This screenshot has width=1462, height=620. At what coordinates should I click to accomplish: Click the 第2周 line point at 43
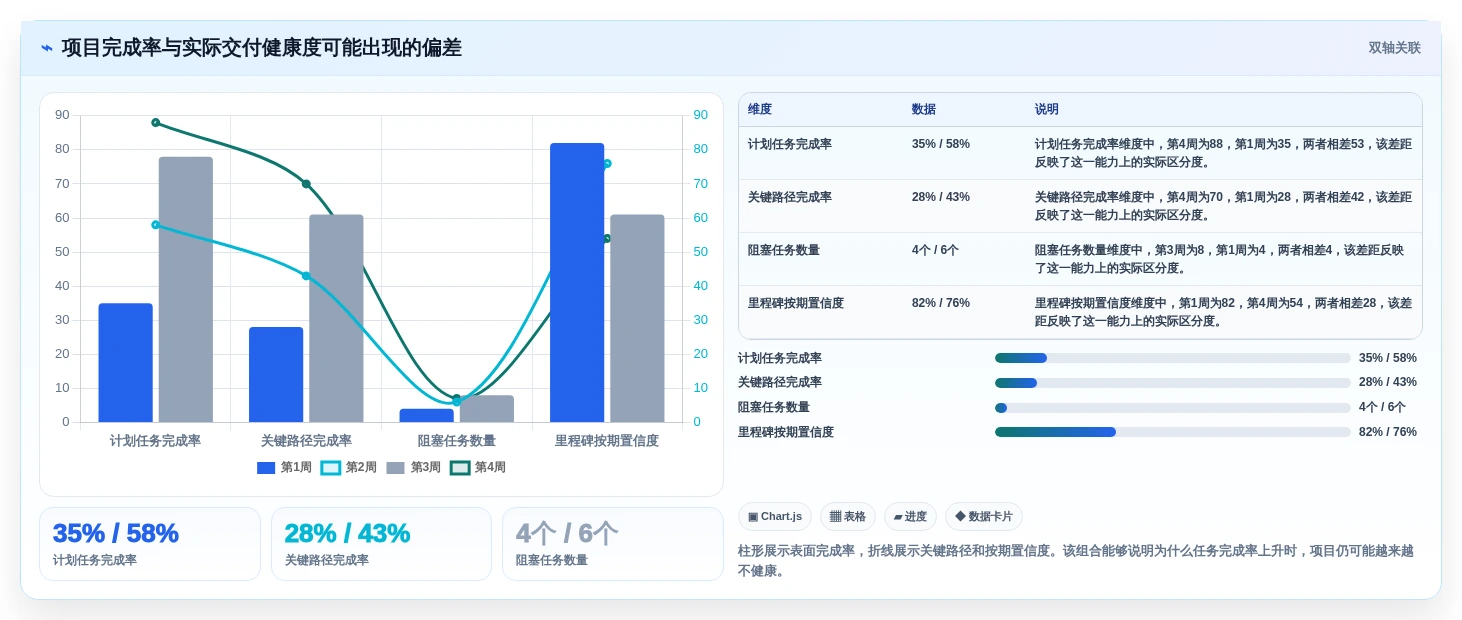tap(306, 276)
